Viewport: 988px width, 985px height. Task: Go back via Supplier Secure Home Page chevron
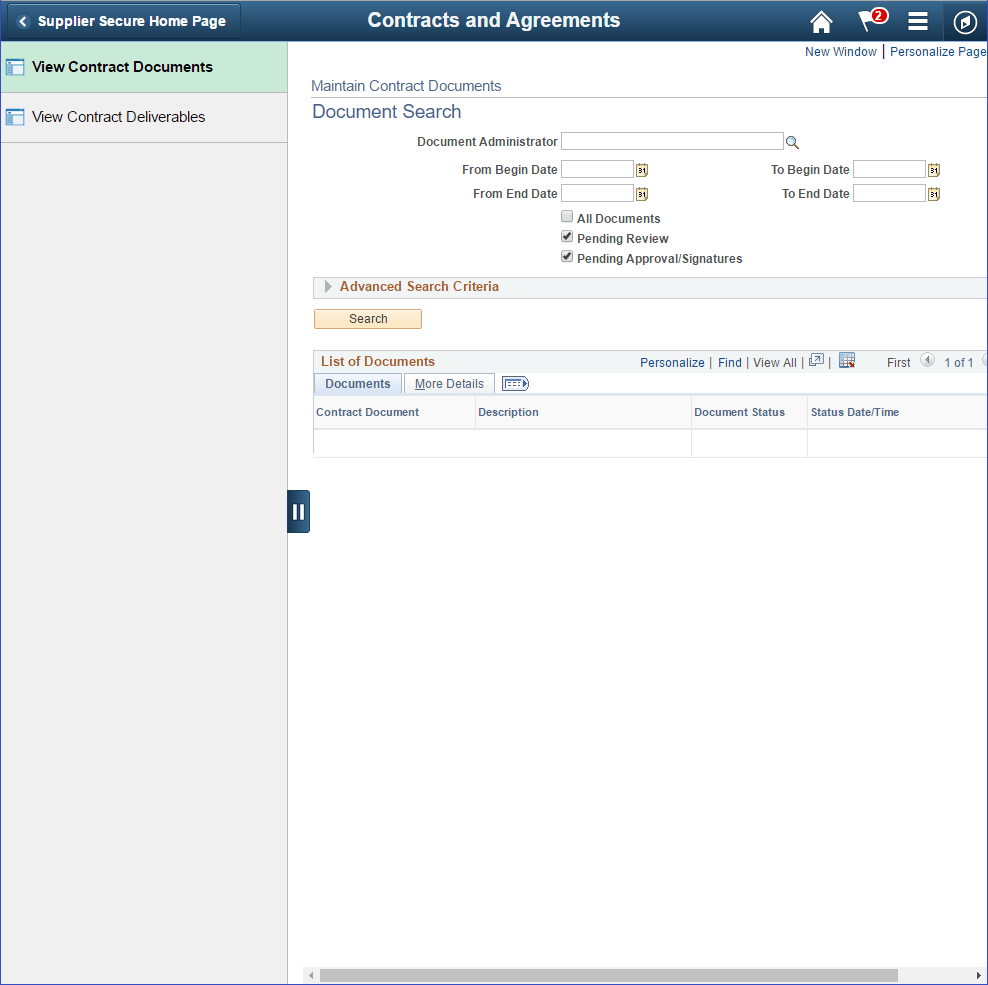(22, 20)
